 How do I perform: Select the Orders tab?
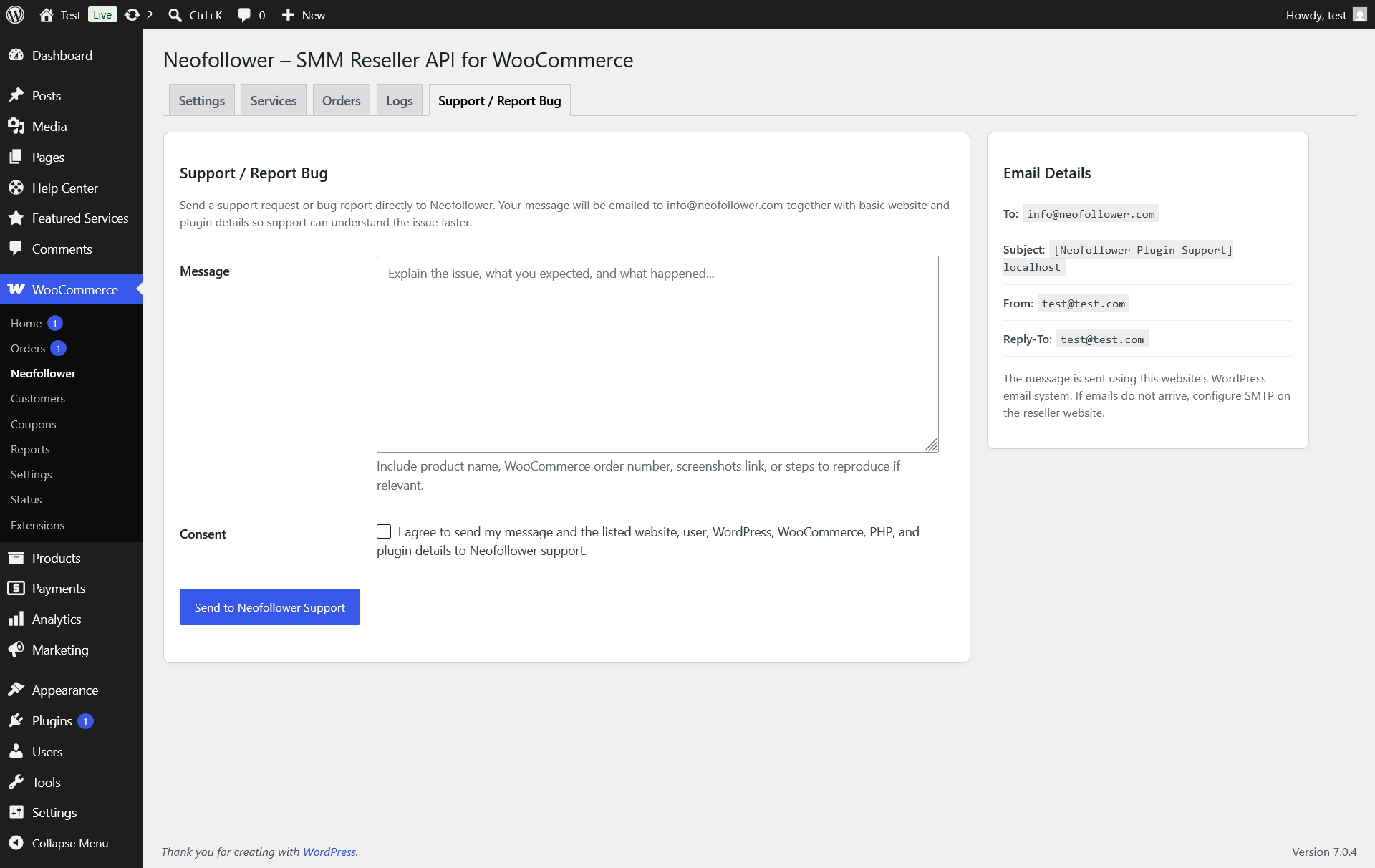click(x=342, y=100)
